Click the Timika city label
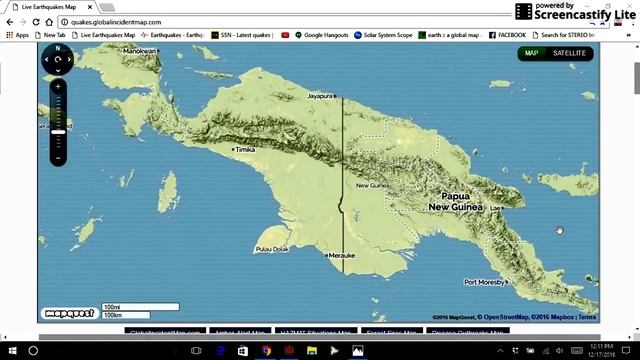640x360 pixels. pyautogui.click(x=245, y=150)
